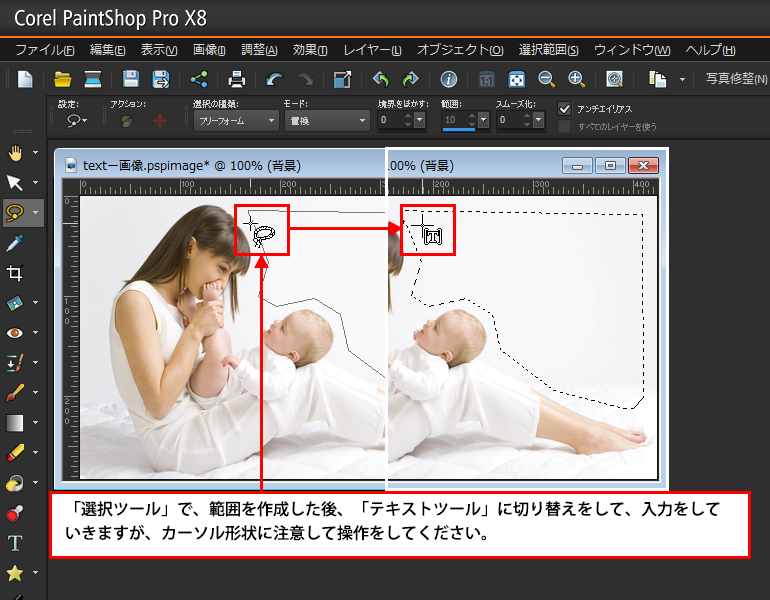Open the 効果 menu
Image resolution: width=770 pixels, height=600 pixels.
point(310,50)
